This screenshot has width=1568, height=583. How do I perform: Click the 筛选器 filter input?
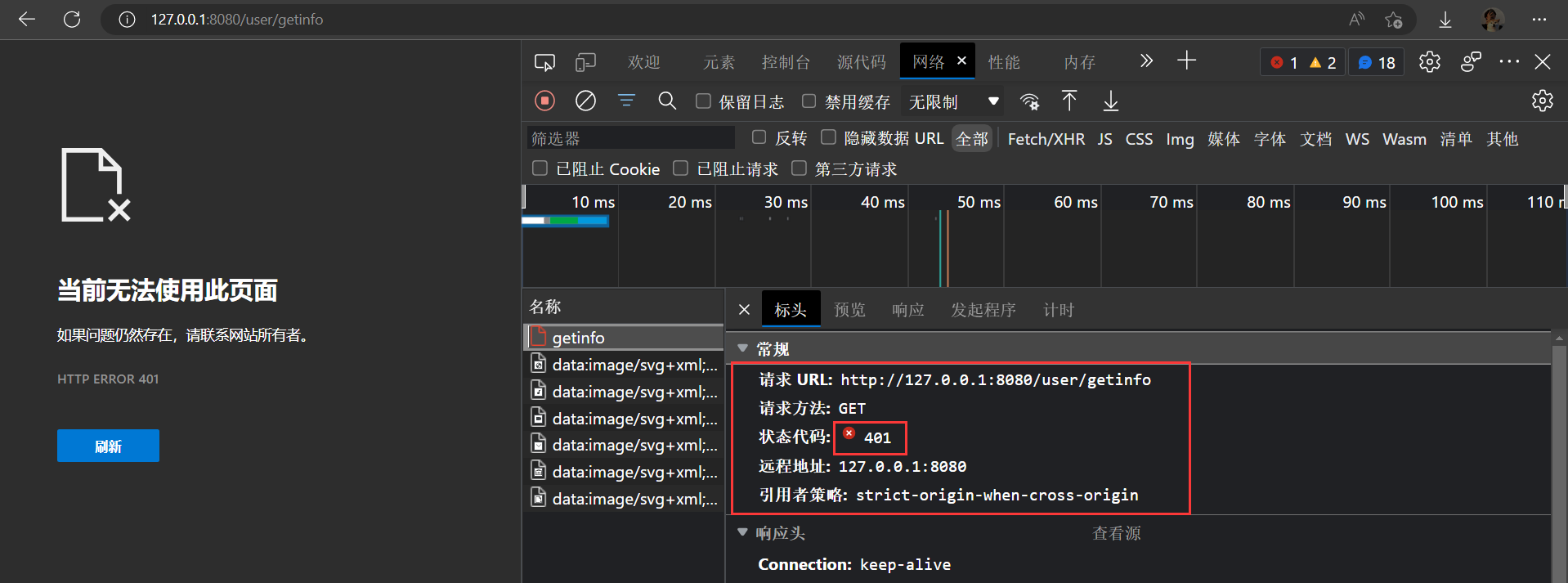pyautogui.click(x=630, y=138)
